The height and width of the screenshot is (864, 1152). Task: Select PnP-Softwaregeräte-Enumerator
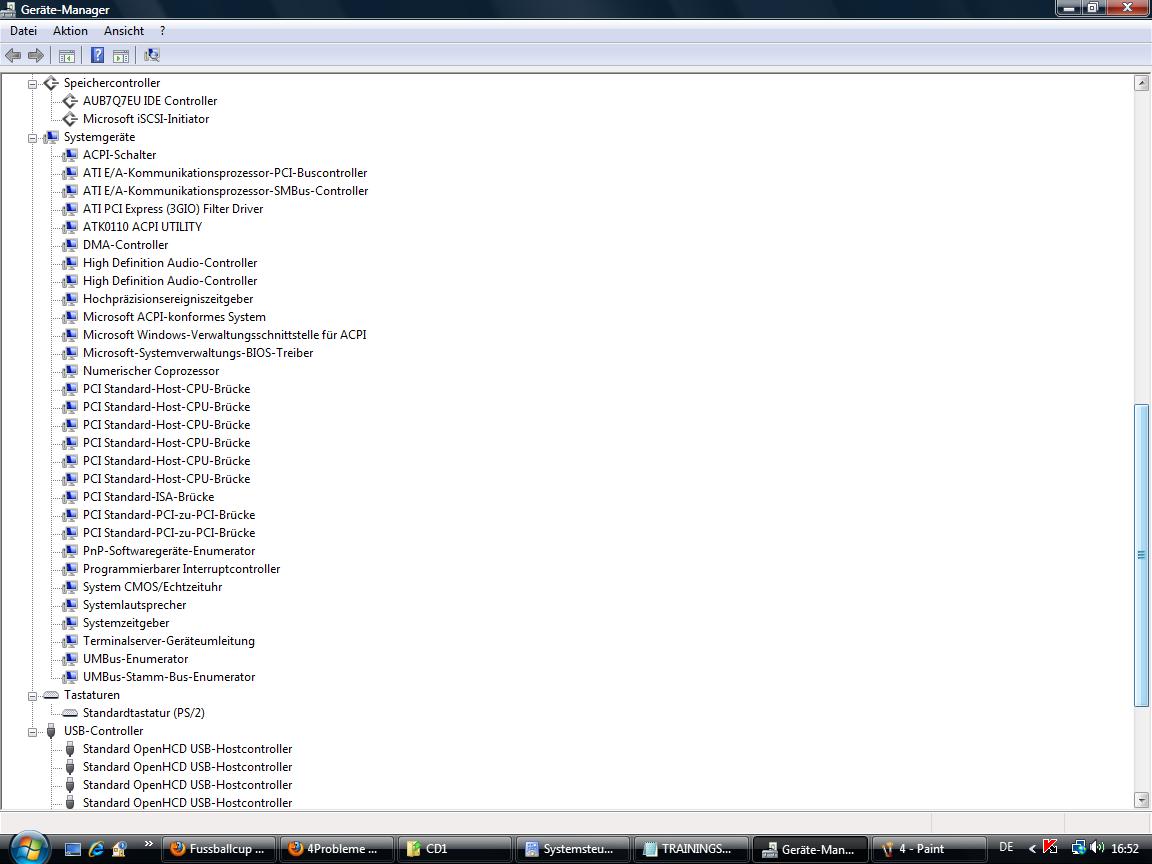(x=169, y=551)
